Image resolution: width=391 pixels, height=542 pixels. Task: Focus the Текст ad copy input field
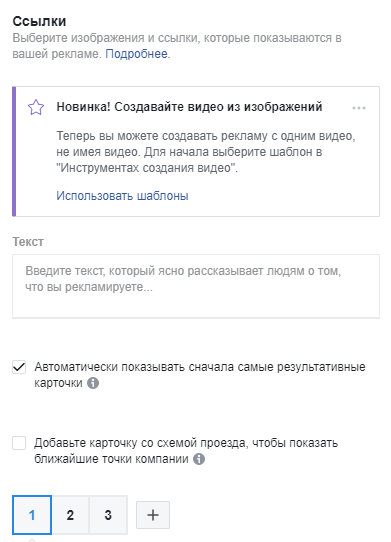click(196, 286)
